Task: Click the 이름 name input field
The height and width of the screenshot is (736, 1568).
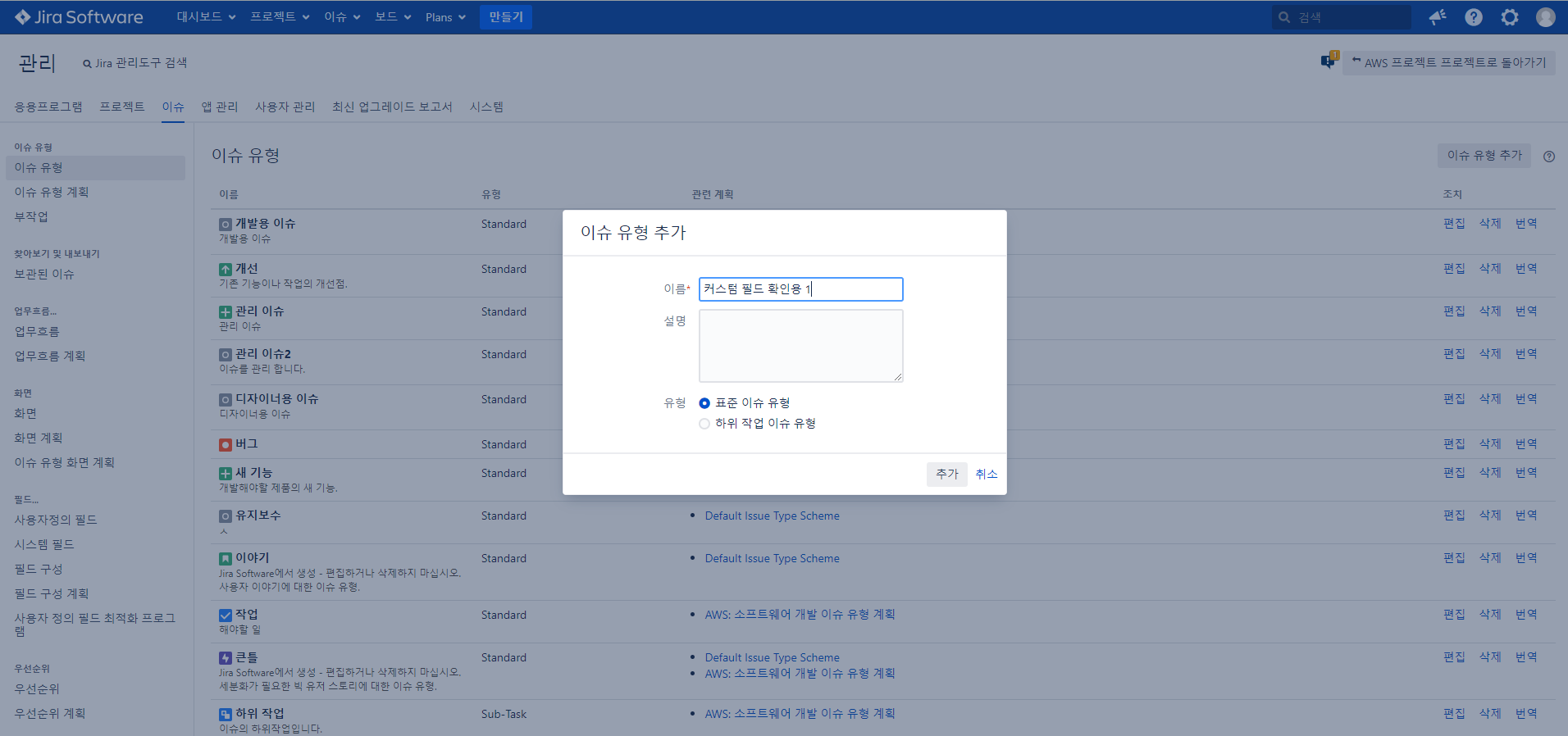Action: [x=800, y=289]
